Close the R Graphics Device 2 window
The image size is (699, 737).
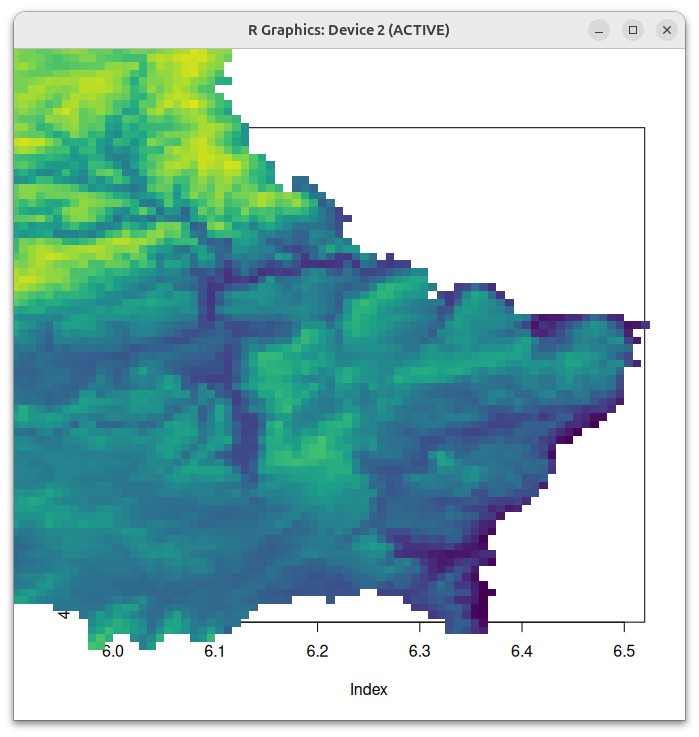click(x=667, y=30)
